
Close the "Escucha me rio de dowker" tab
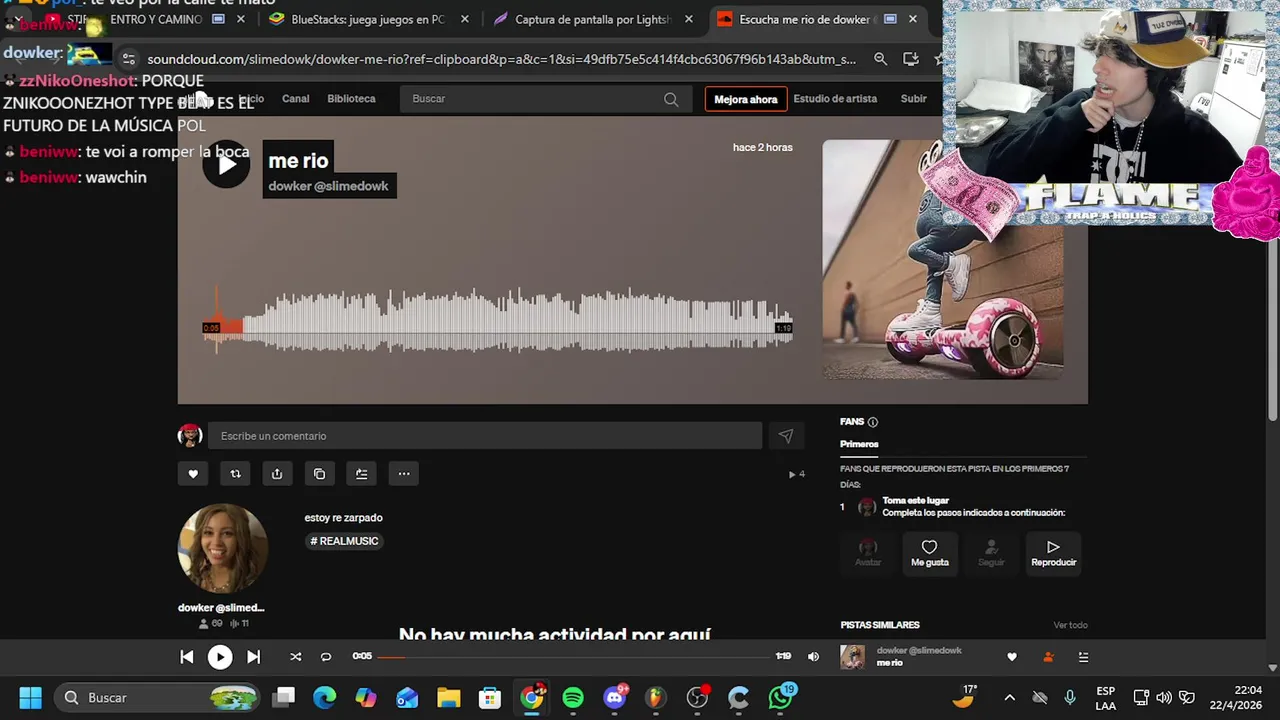point(912,19)
